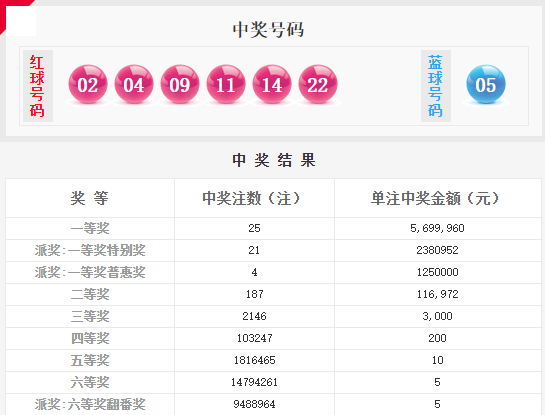Click fourth prize amount 200
Viewport: 545px width, 415px height.
437,338
